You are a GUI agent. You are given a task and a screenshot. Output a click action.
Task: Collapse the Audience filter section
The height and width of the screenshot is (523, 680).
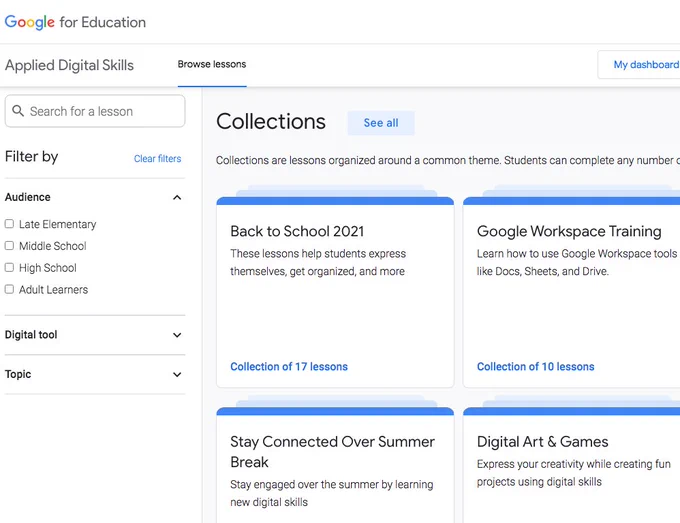pyautogui.click(x=177, y=197)
